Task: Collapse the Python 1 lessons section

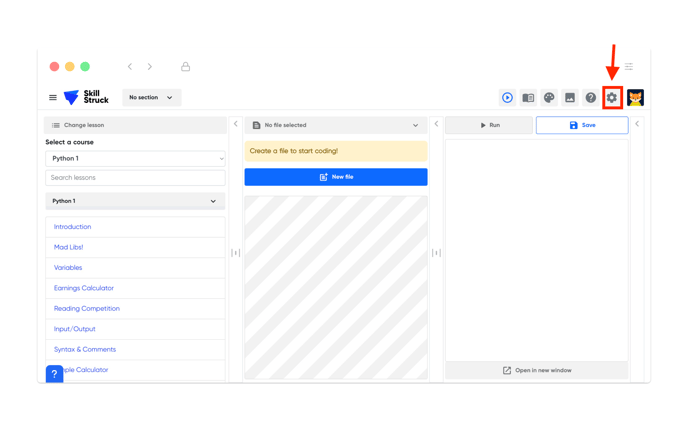Action: click(x=135, y=201)
